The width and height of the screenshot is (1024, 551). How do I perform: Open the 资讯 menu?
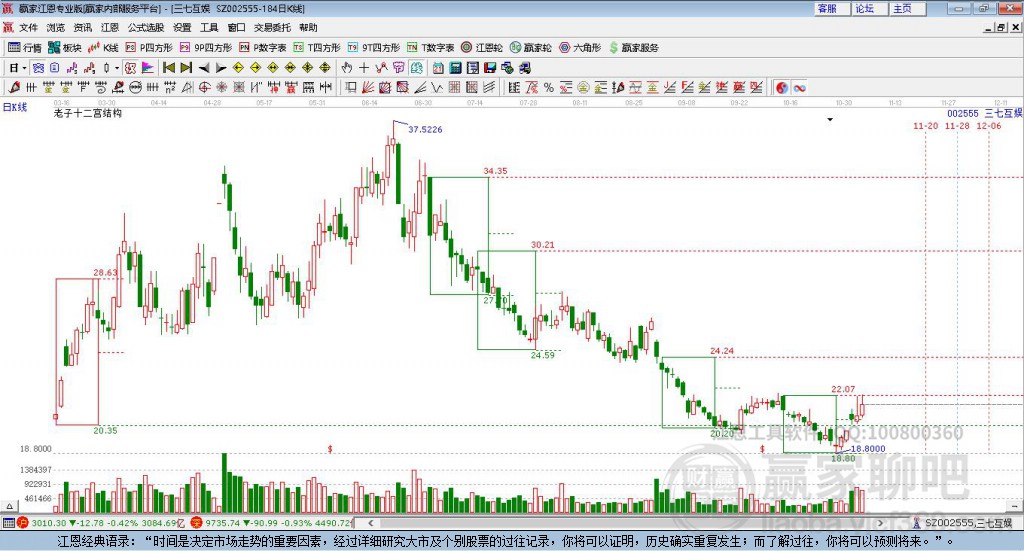tap(83, 27)
